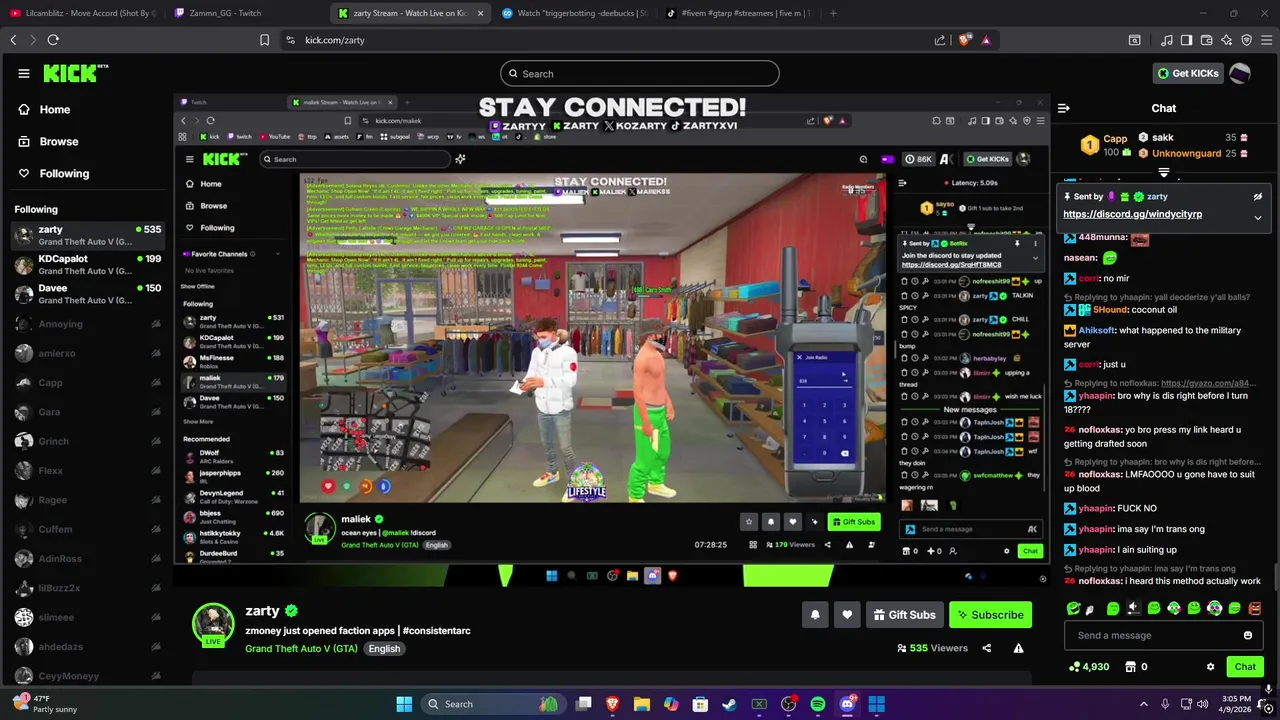The image size is (1280, 720).
Task: Open browser main menu
Action: pyautogui.click(x=1266, y=40)
